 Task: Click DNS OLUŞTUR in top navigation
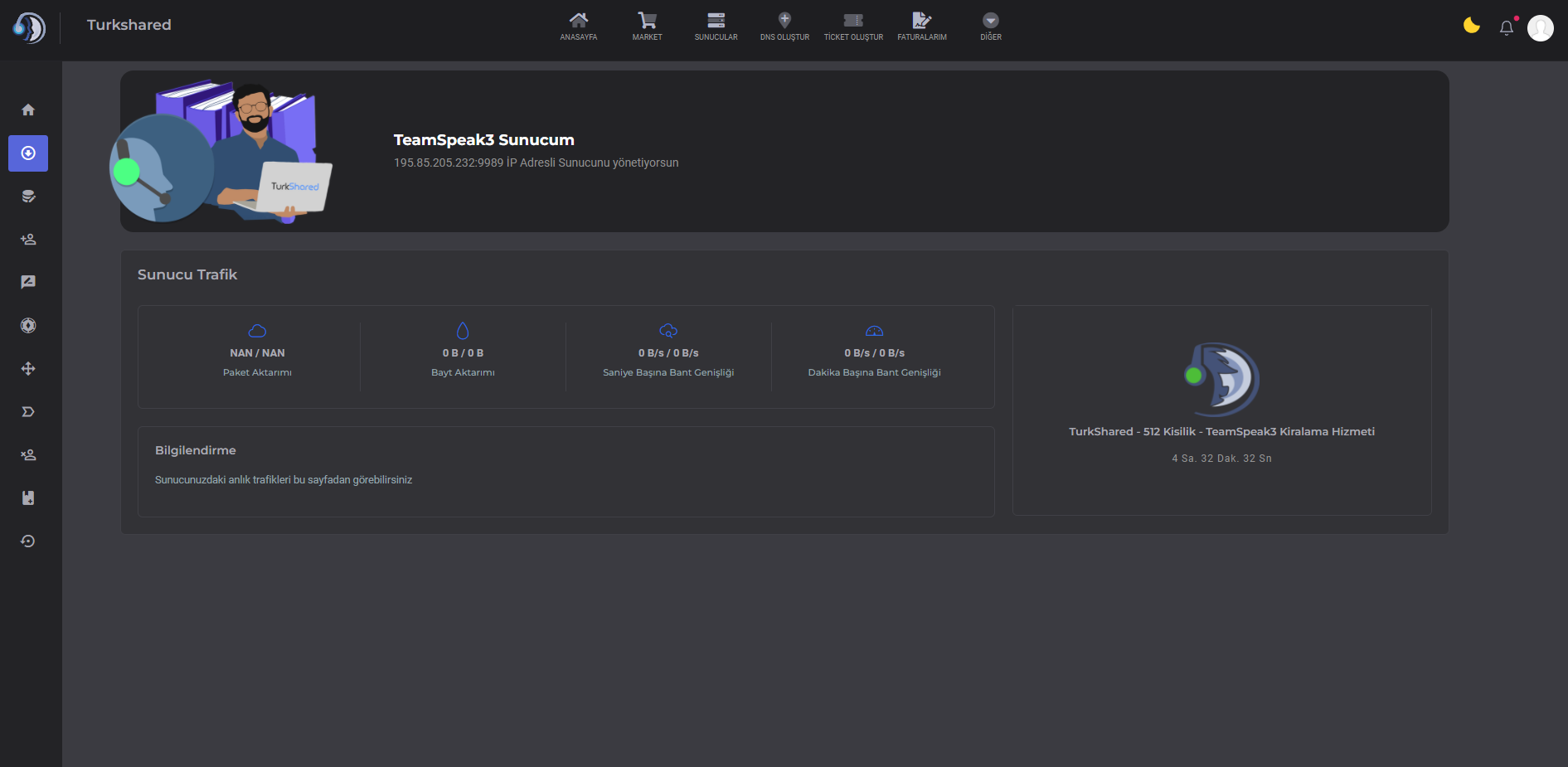pyautogui.click(x=785, y=27)
